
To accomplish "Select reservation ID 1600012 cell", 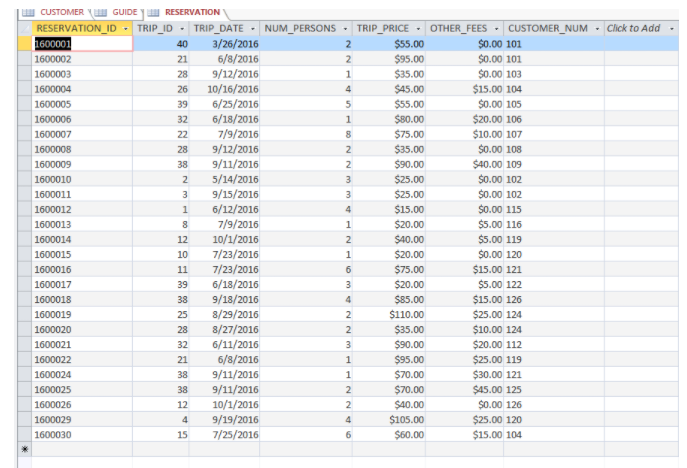I will click(x=82, y=209).
